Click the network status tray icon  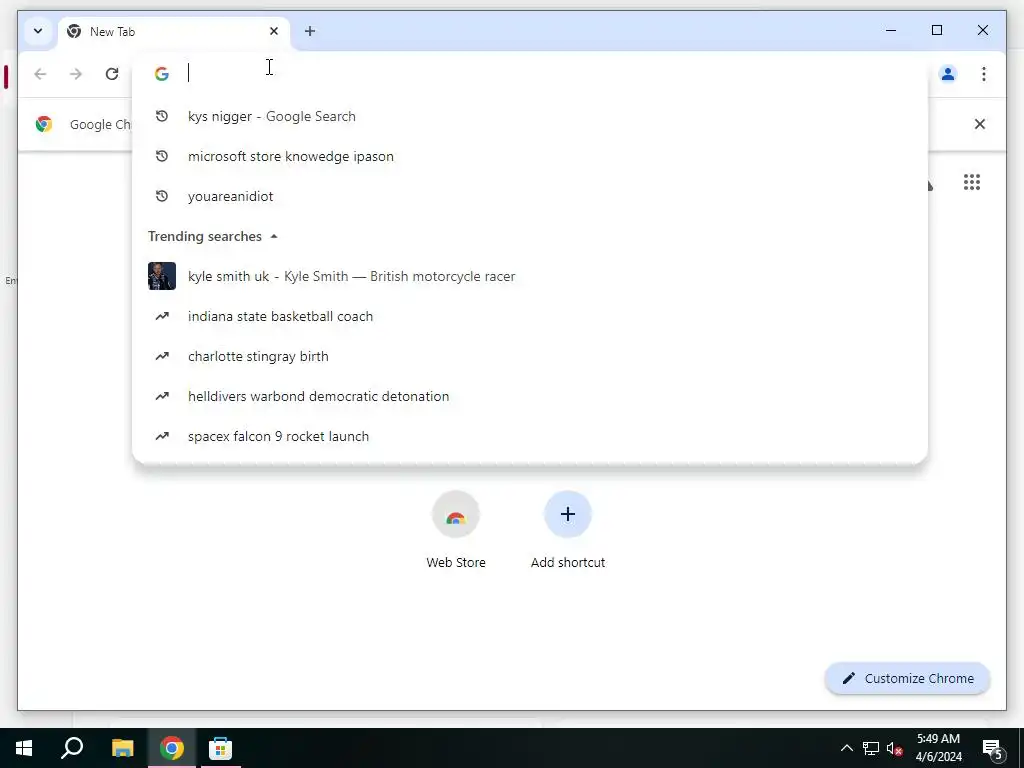click(871, 748)
